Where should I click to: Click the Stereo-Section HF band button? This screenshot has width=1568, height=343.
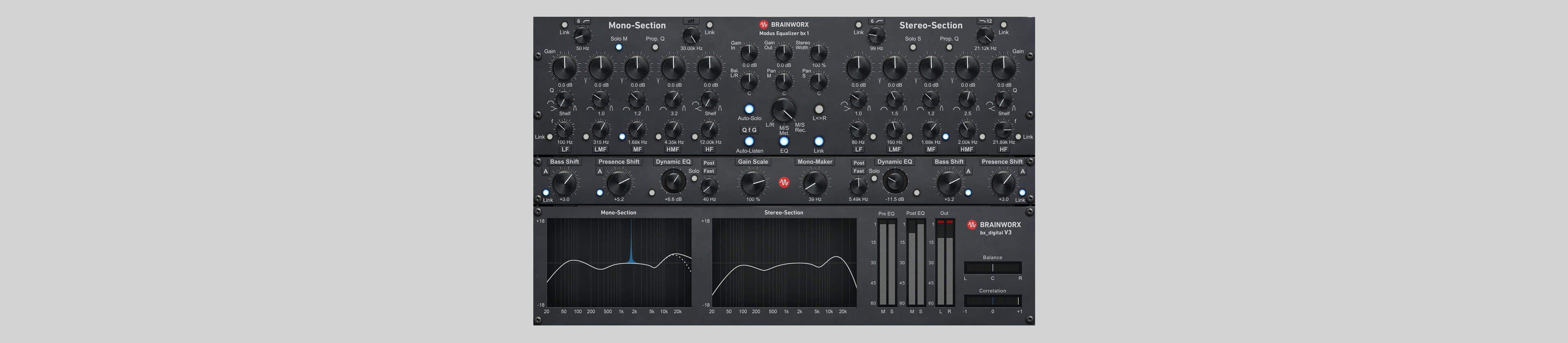click(1003, 149)
